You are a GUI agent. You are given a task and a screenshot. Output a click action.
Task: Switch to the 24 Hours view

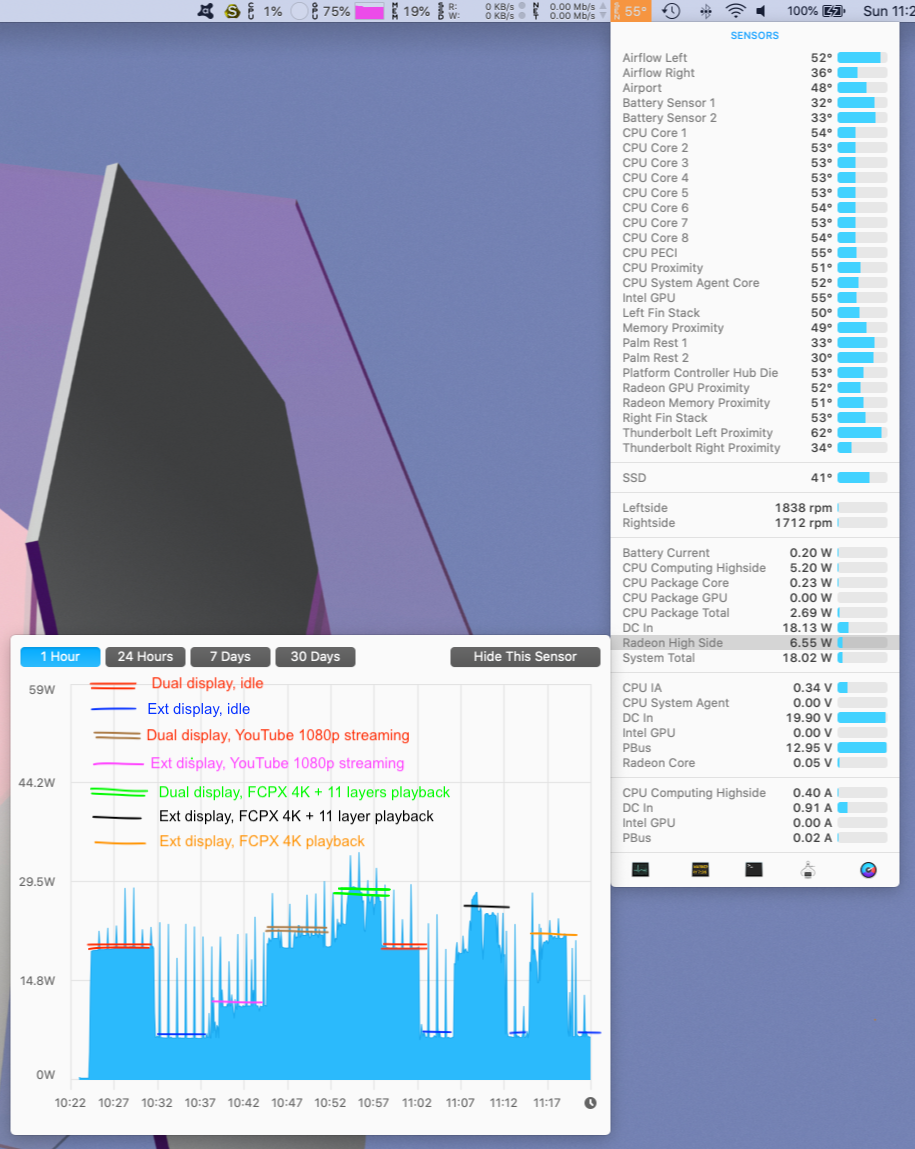point(145,657)
